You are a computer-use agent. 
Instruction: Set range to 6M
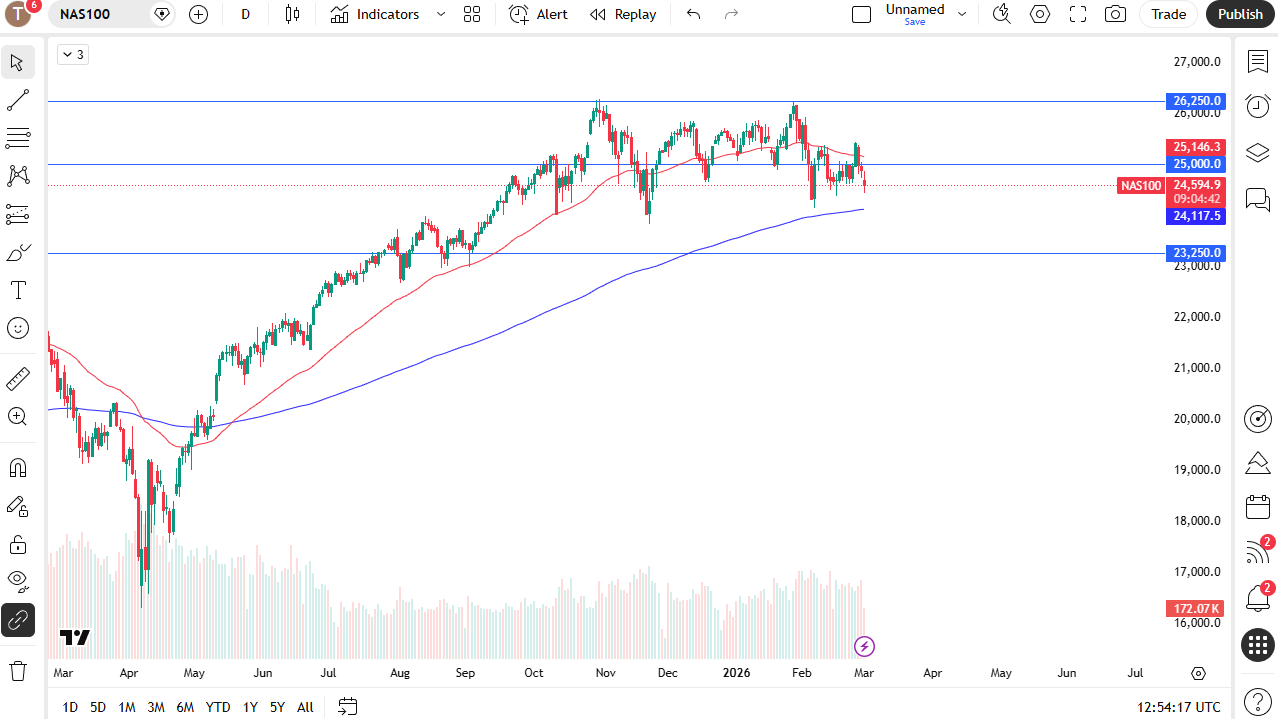(x=185, y=707)
